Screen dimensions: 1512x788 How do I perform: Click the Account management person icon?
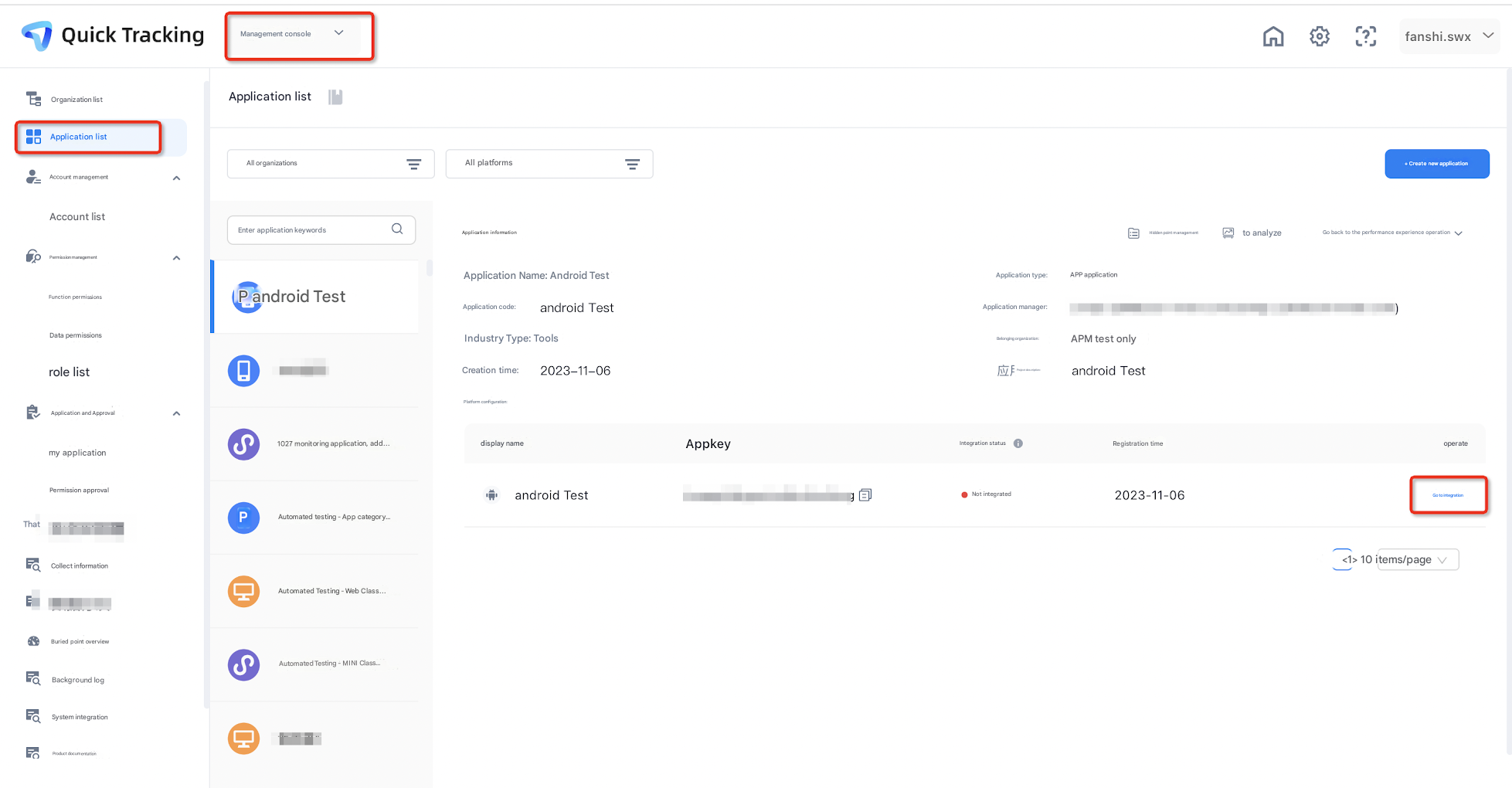click(33, 177)
